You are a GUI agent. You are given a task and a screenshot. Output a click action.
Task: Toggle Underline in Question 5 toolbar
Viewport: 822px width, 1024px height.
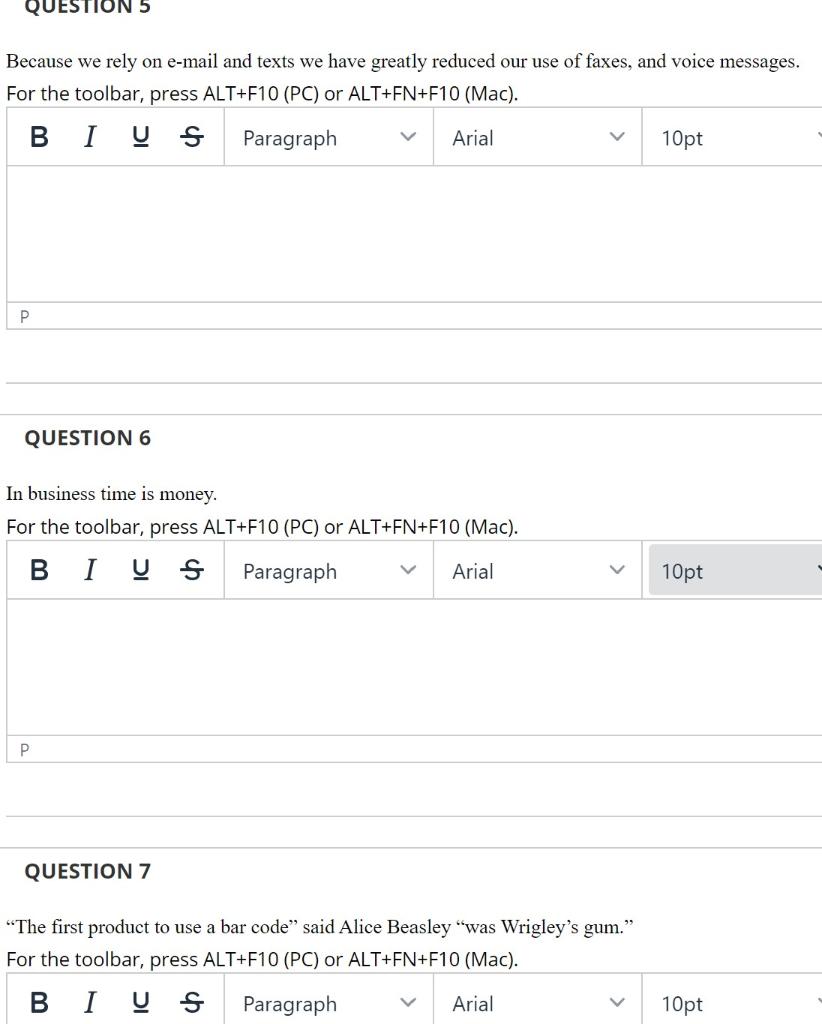[x=139, y=138]
